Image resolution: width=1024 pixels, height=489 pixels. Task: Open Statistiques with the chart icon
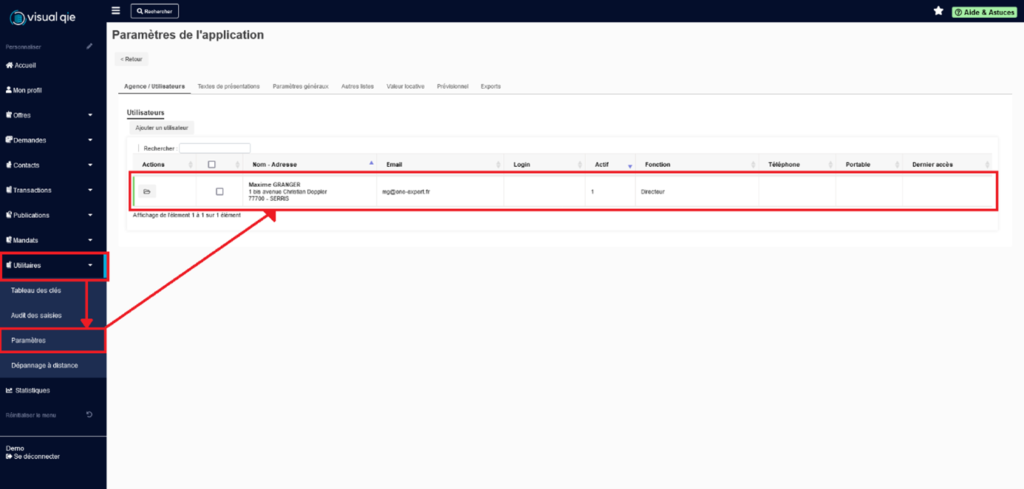10,390
